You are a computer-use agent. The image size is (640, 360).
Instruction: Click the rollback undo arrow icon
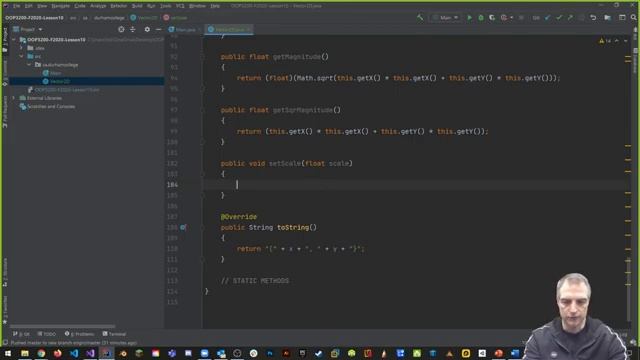[593, 18]
